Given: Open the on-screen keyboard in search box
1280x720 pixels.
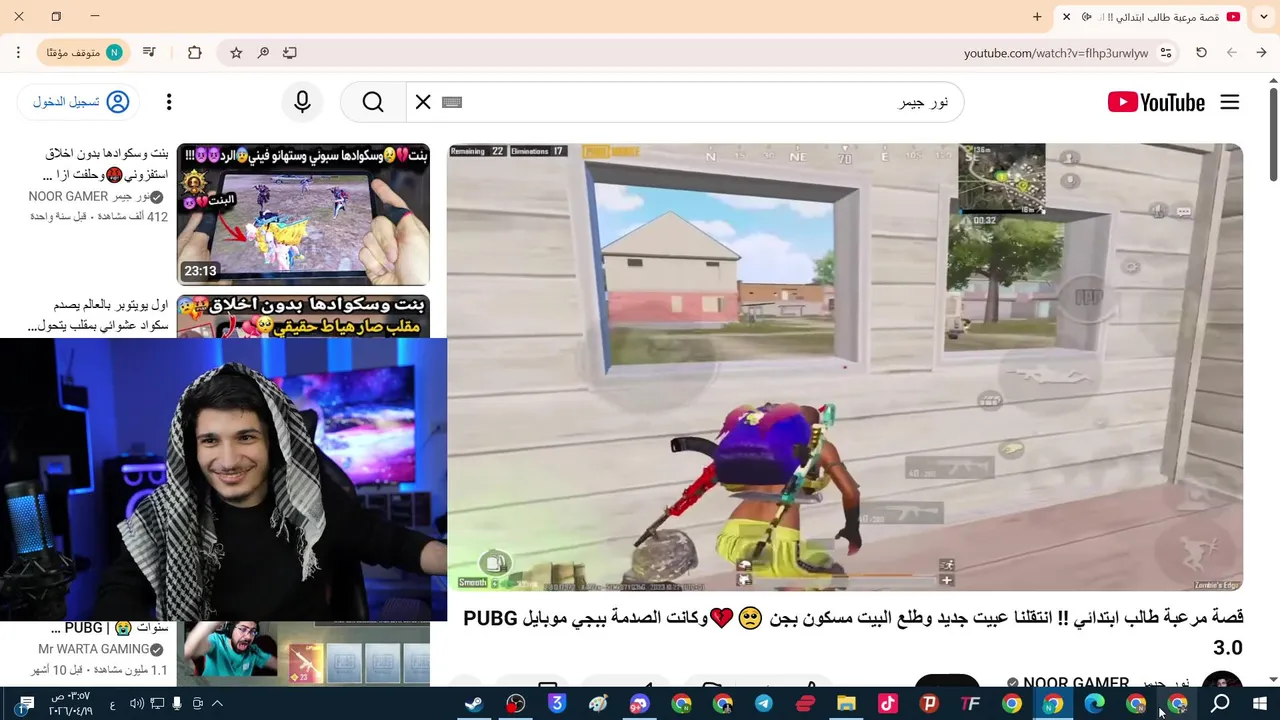Looking at the screenshot, I should click(452, 102).
